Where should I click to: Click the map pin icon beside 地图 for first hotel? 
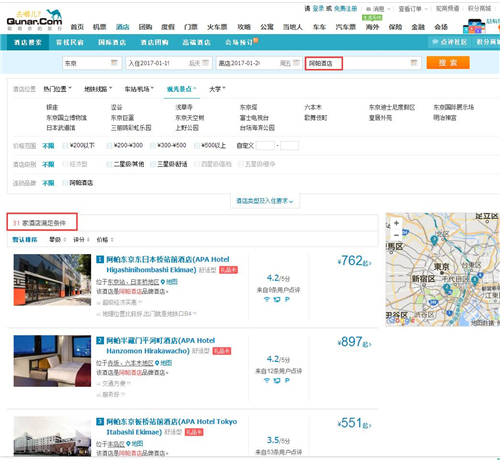(x=163, y=282)
